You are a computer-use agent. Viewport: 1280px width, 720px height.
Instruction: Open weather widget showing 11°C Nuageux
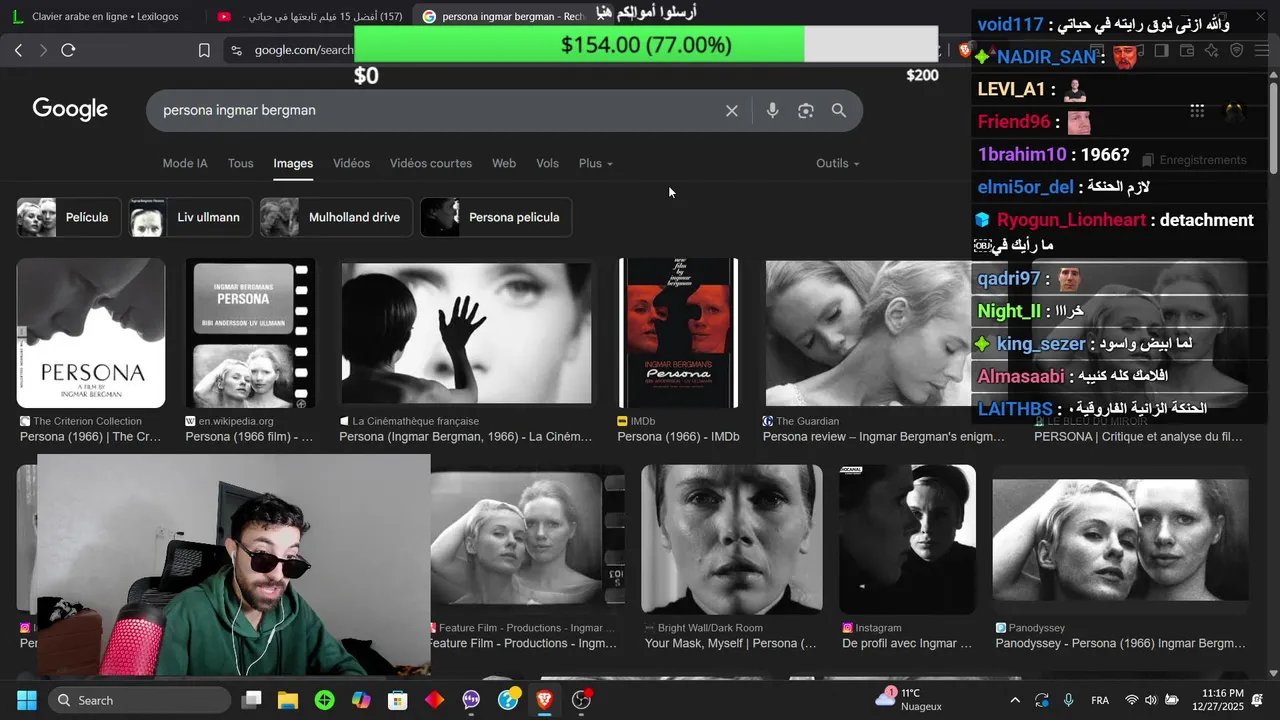[909, 700]
